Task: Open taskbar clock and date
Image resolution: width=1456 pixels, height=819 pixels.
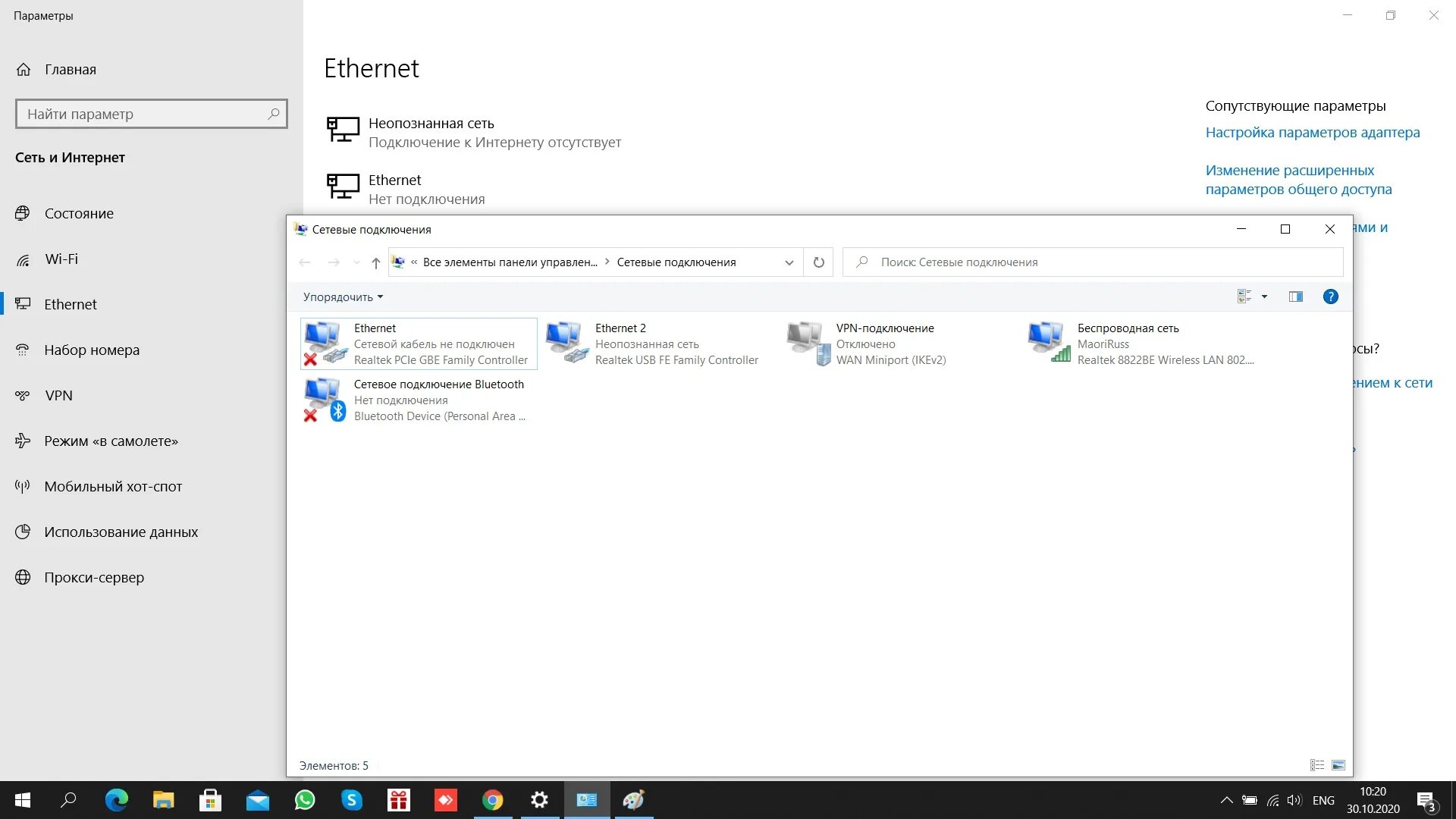Action: tap(1373, 800)
